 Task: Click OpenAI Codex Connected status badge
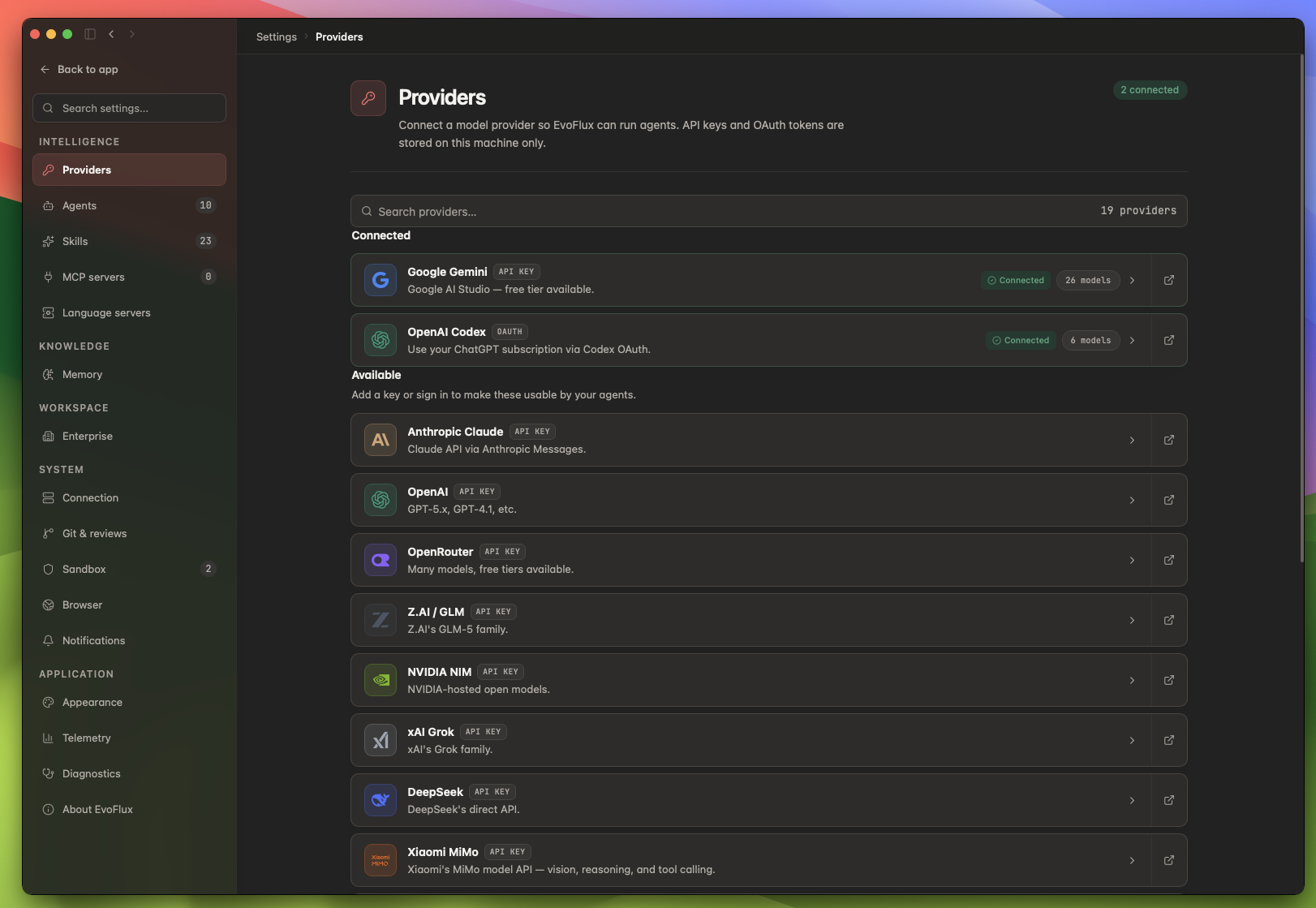(1021, 340)
